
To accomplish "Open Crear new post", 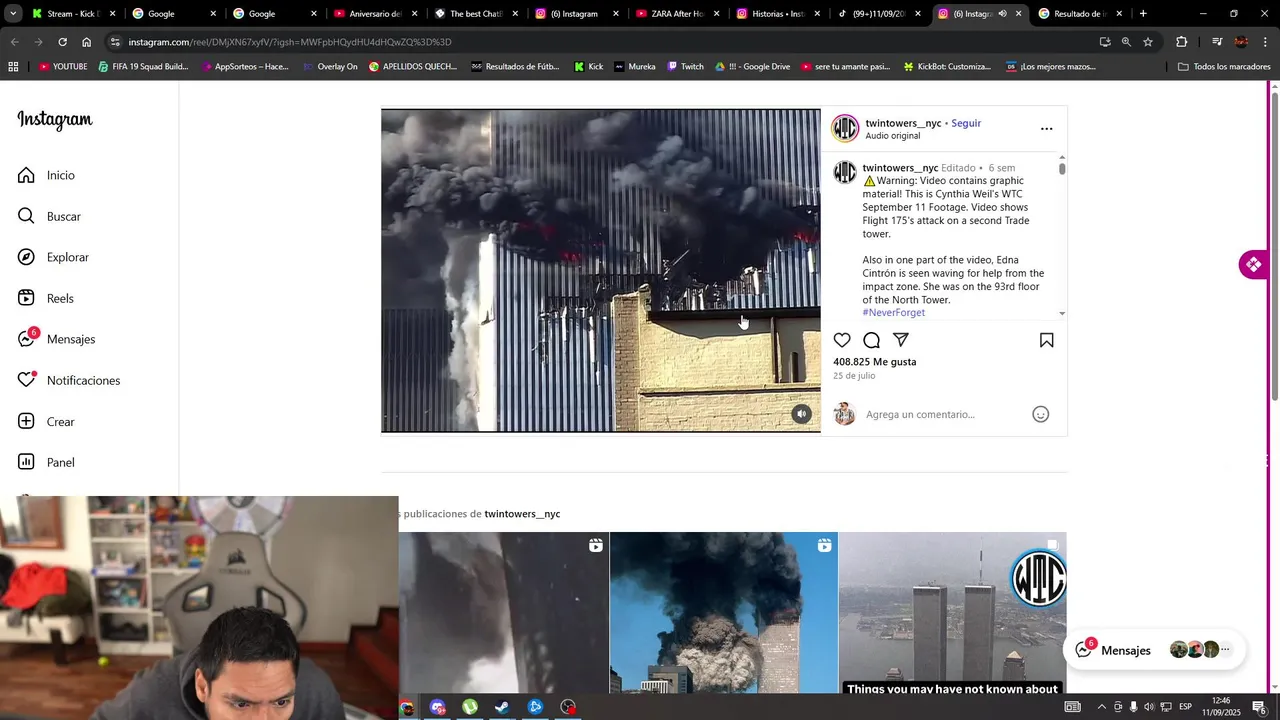I will tap(46, 421).
